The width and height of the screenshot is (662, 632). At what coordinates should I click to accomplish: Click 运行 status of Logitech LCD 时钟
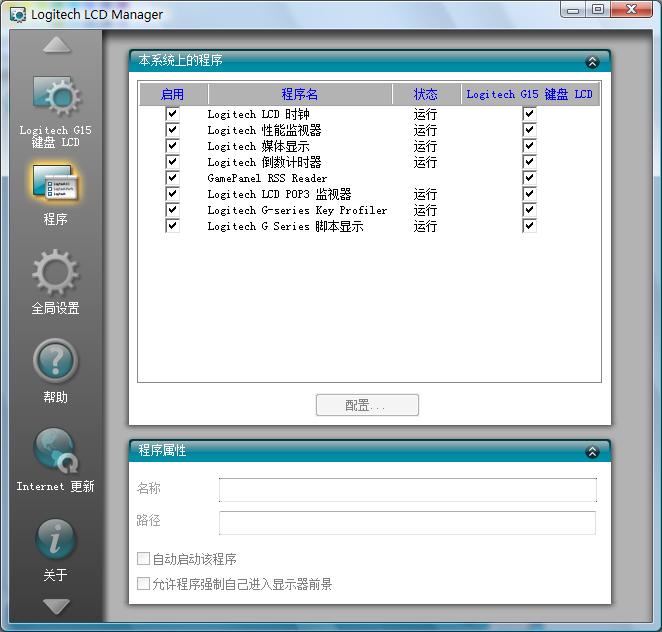425,114
